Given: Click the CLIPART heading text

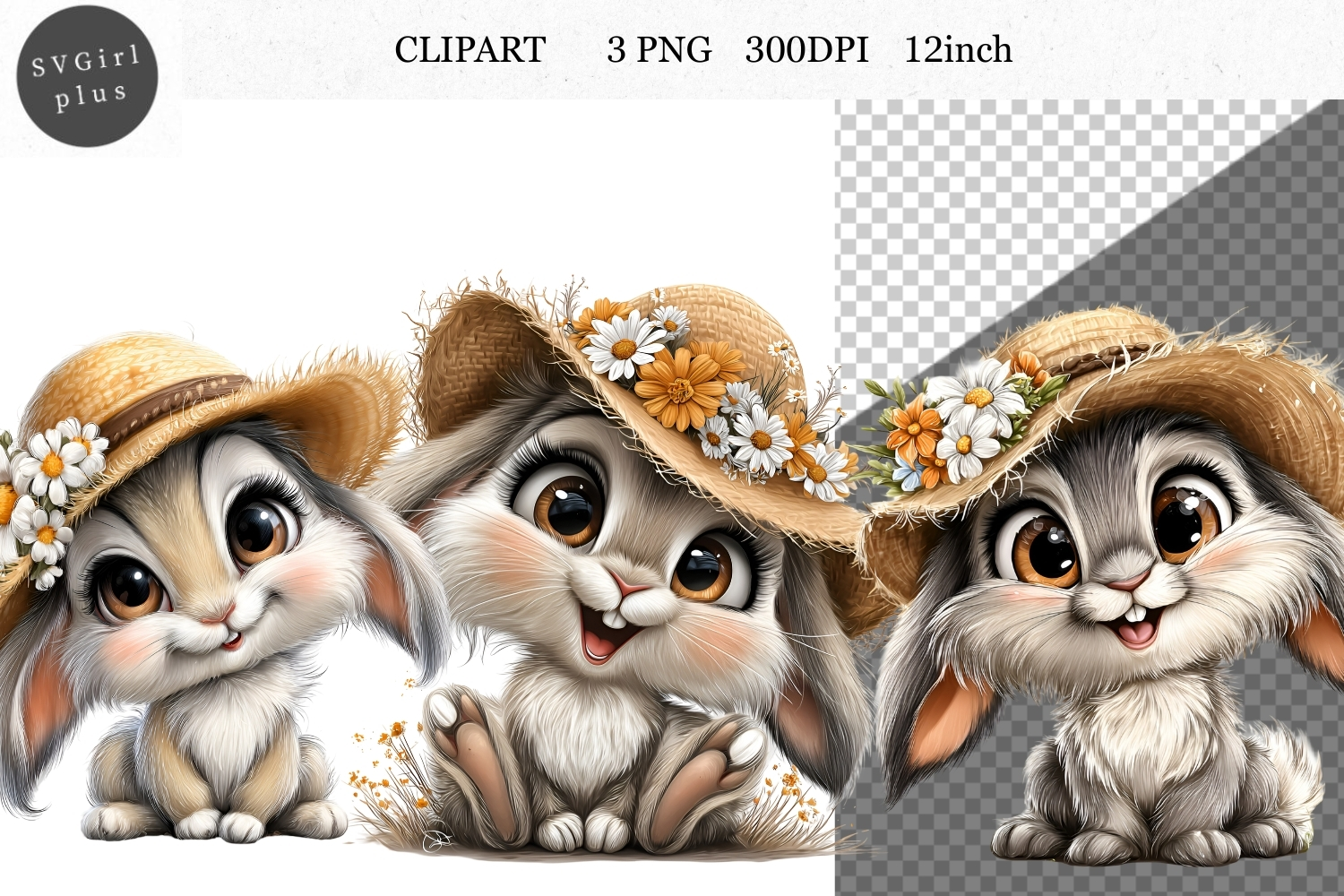Looking at the screenshot, I should [x=470, y=50].
